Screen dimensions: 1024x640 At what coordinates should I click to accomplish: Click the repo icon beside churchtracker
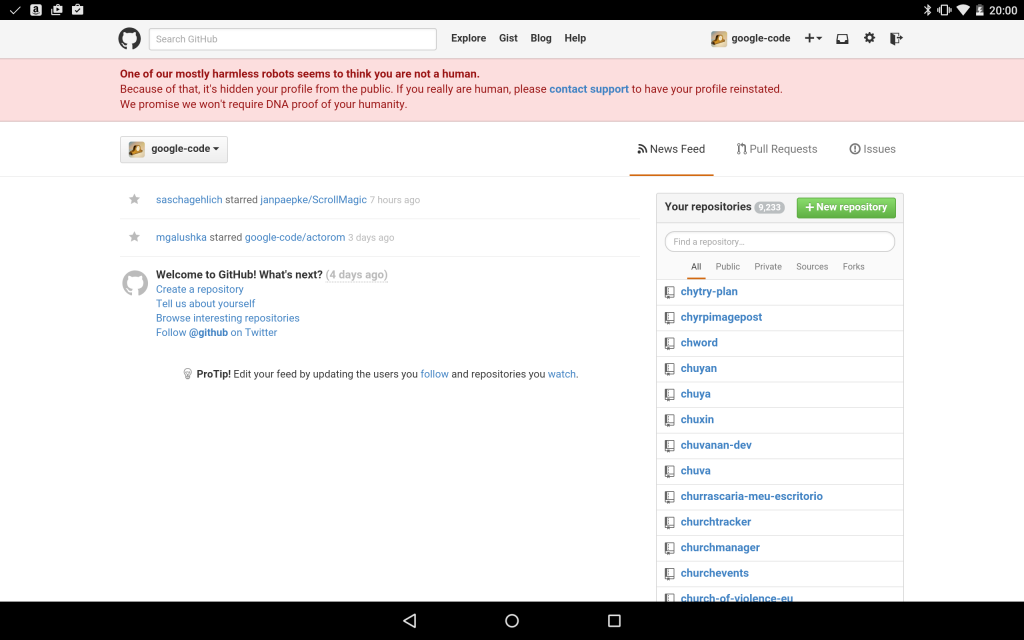[669, 522]
